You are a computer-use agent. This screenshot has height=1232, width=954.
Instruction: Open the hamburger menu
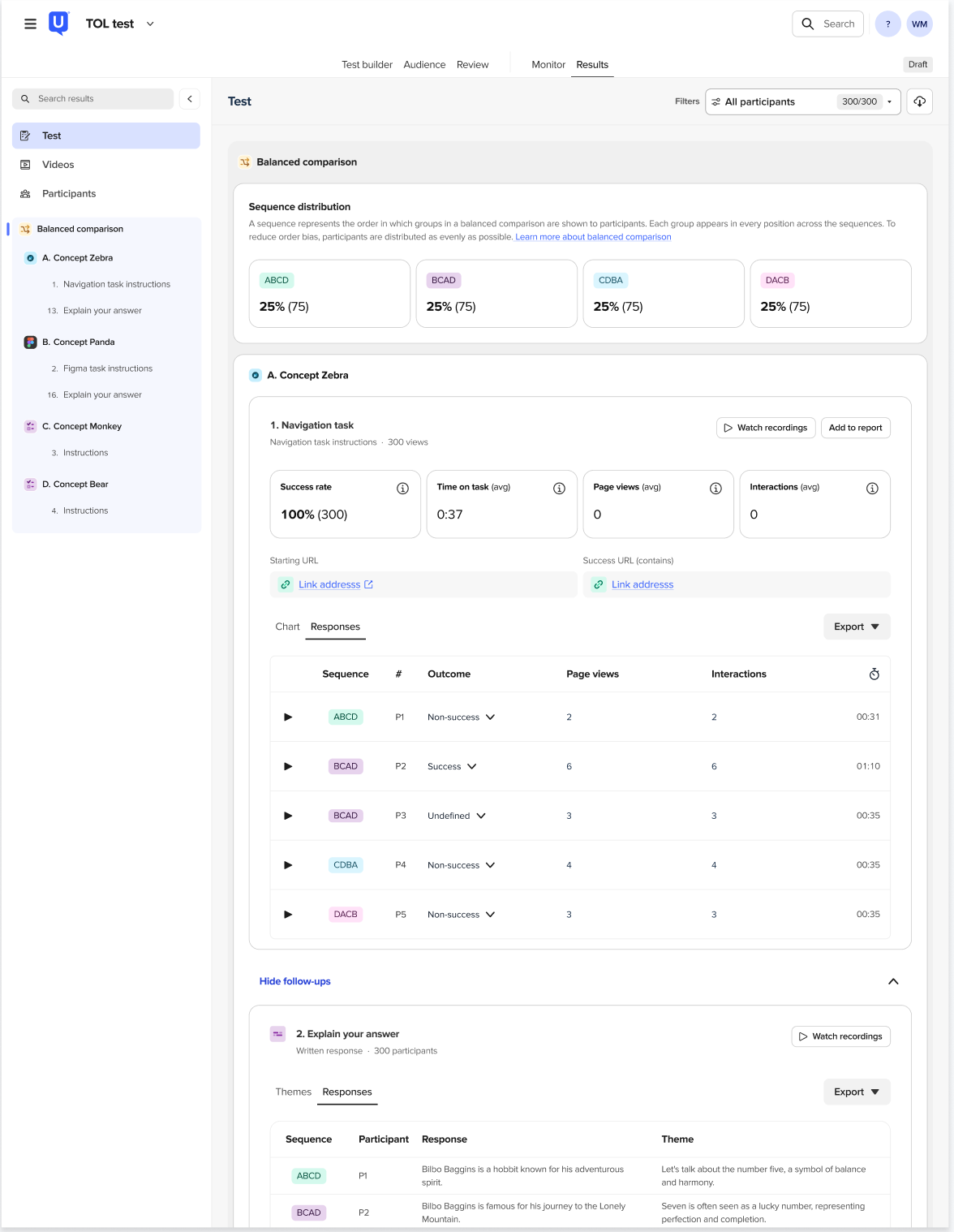tap(30, 24)
